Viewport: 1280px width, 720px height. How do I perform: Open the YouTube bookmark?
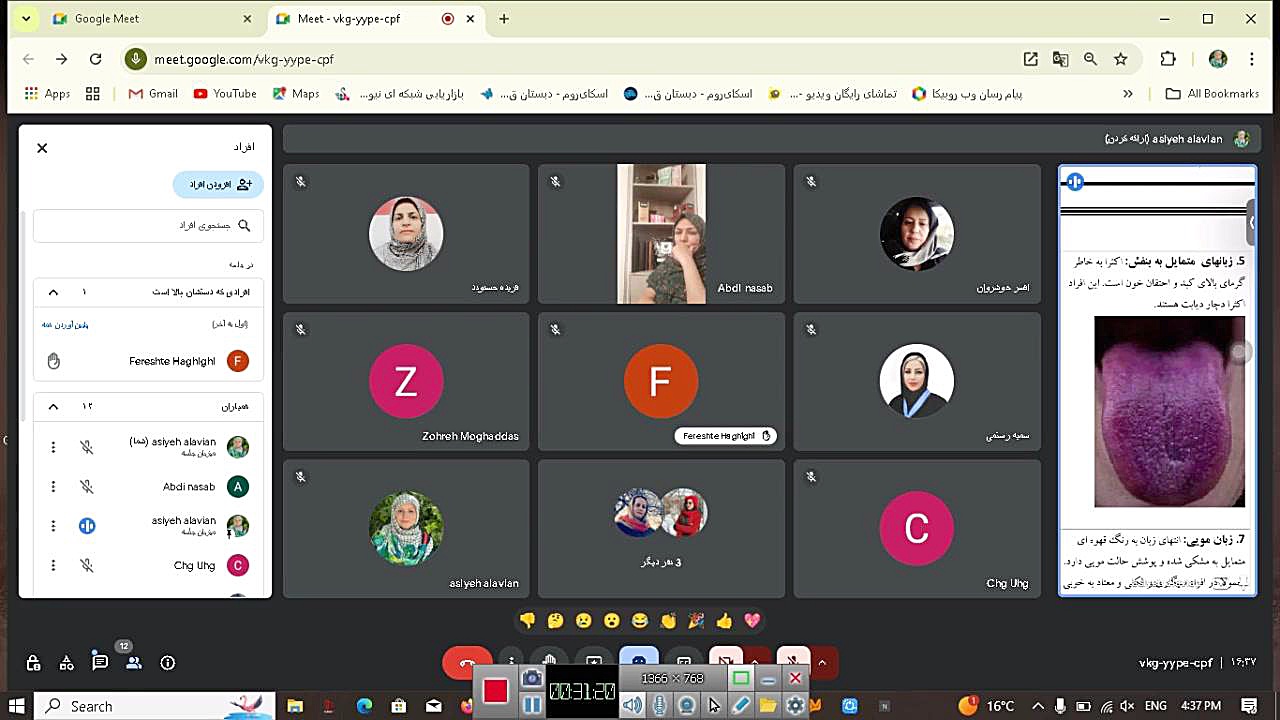(225, 94)
